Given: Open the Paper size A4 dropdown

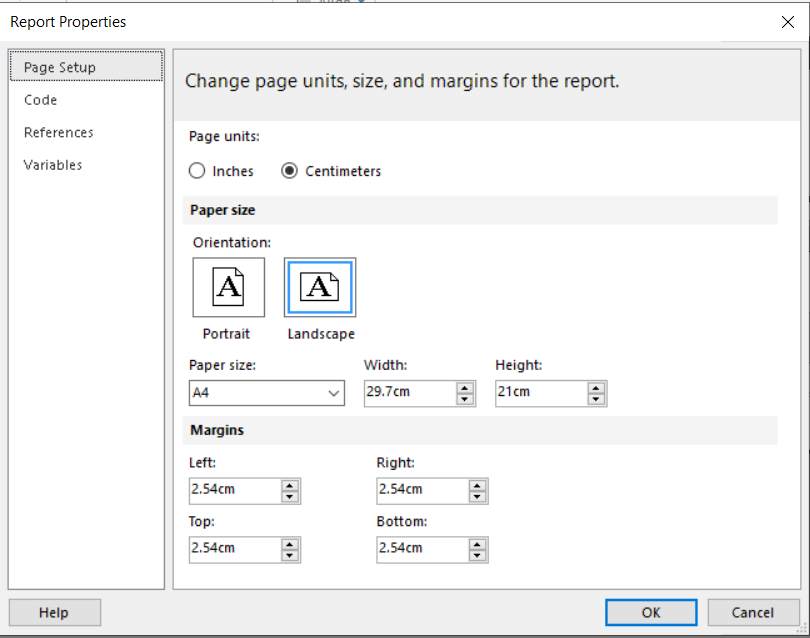Looking at the screenshot, I should (x=267, y=393).
